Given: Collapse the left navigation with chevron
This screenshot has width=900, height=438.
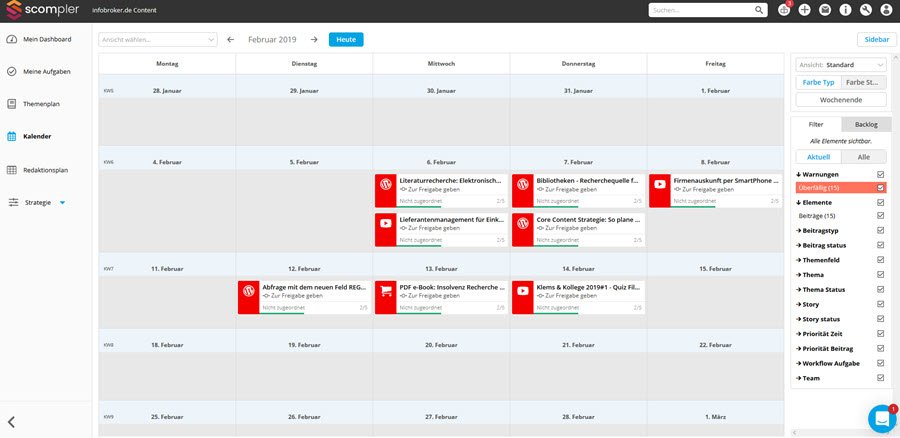Looking at the screenshot, I should click(11, 422).
